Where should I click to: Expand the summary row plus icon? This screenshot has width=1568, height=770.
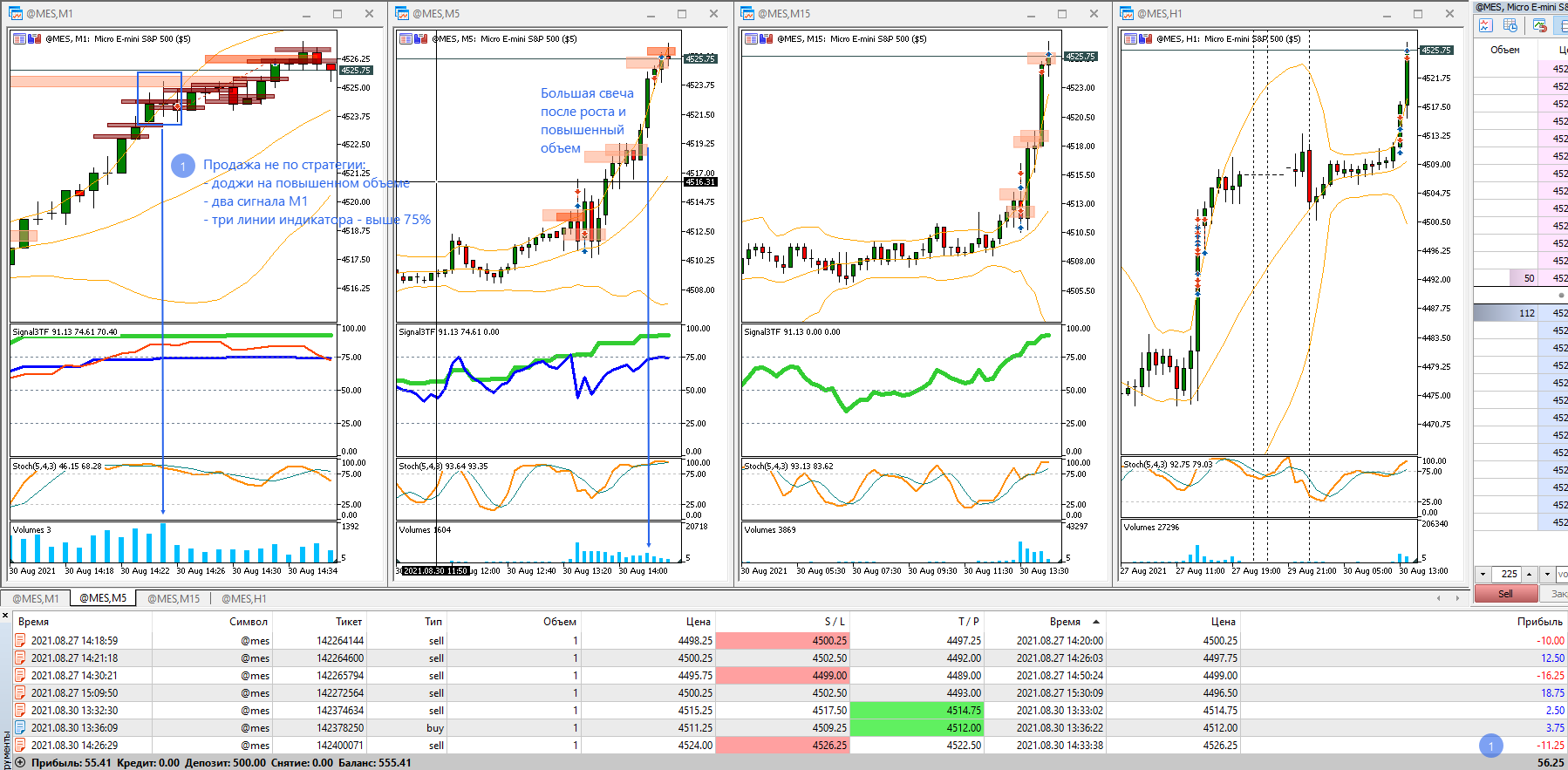20,762
